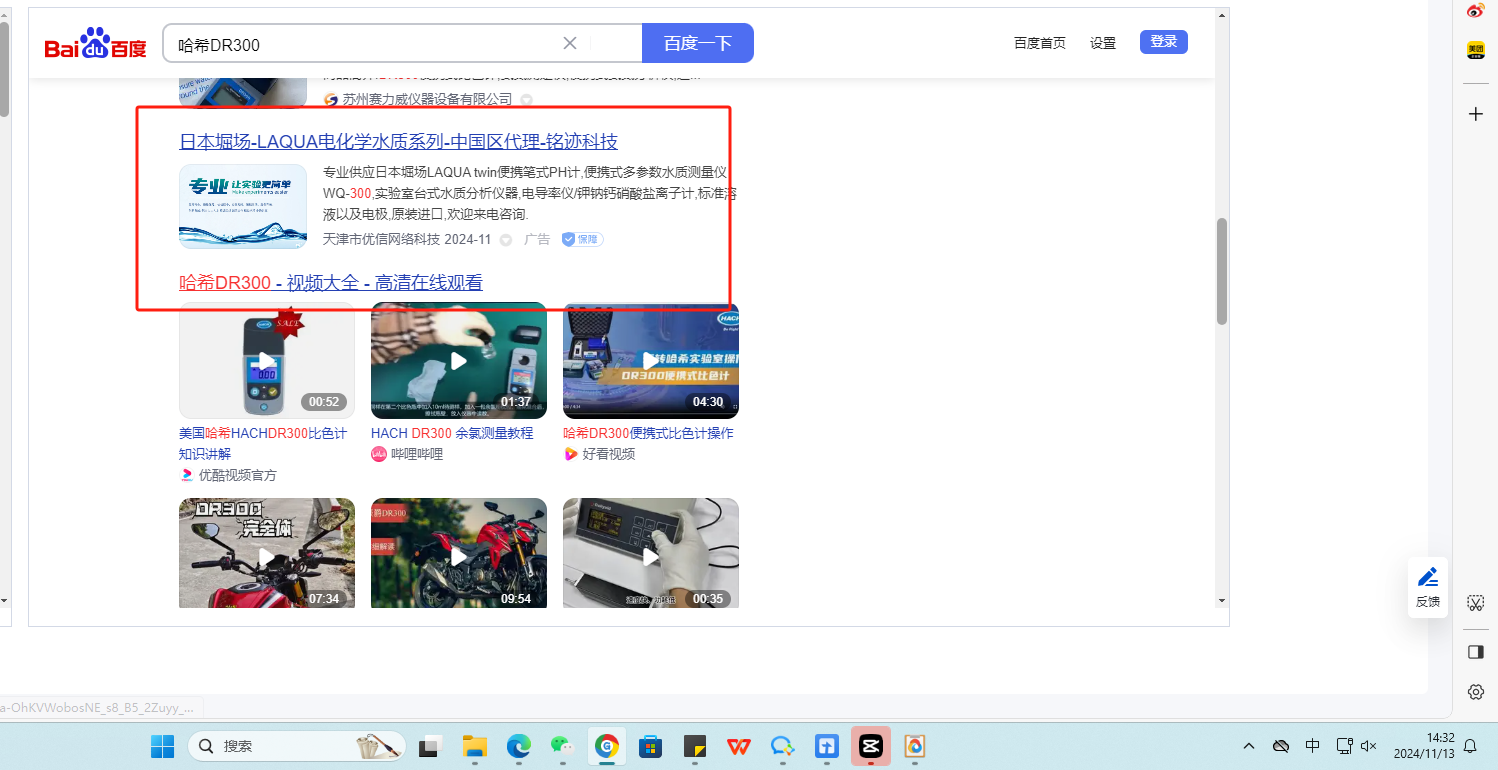This screenshot has height=770, width=1498.
Task: Play the 04:30 便携式比色计 video
Action: 651,360
